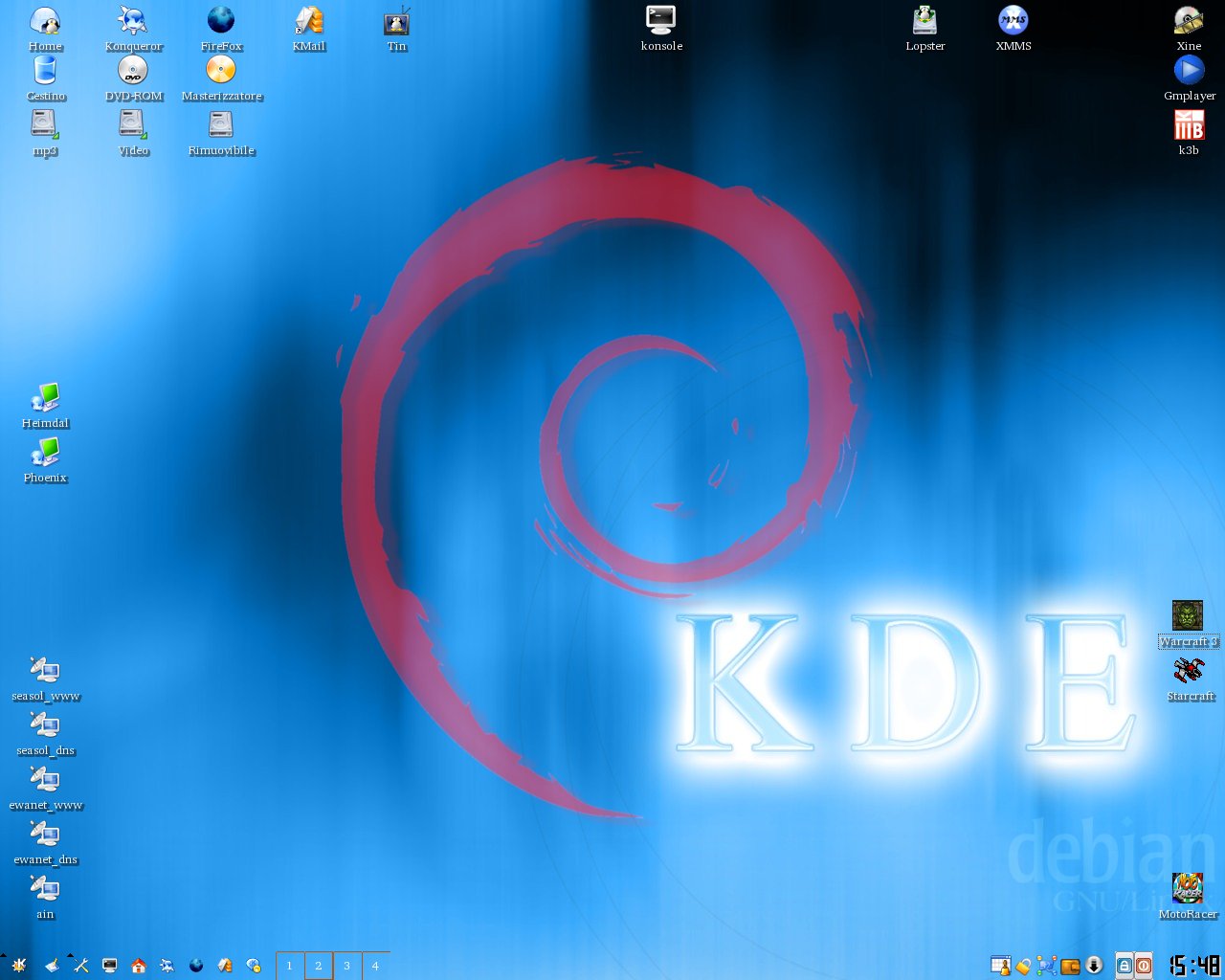Click the globe with lock panel icon
This screenshot has height=980, width=1225.
(x=254, y=967)
